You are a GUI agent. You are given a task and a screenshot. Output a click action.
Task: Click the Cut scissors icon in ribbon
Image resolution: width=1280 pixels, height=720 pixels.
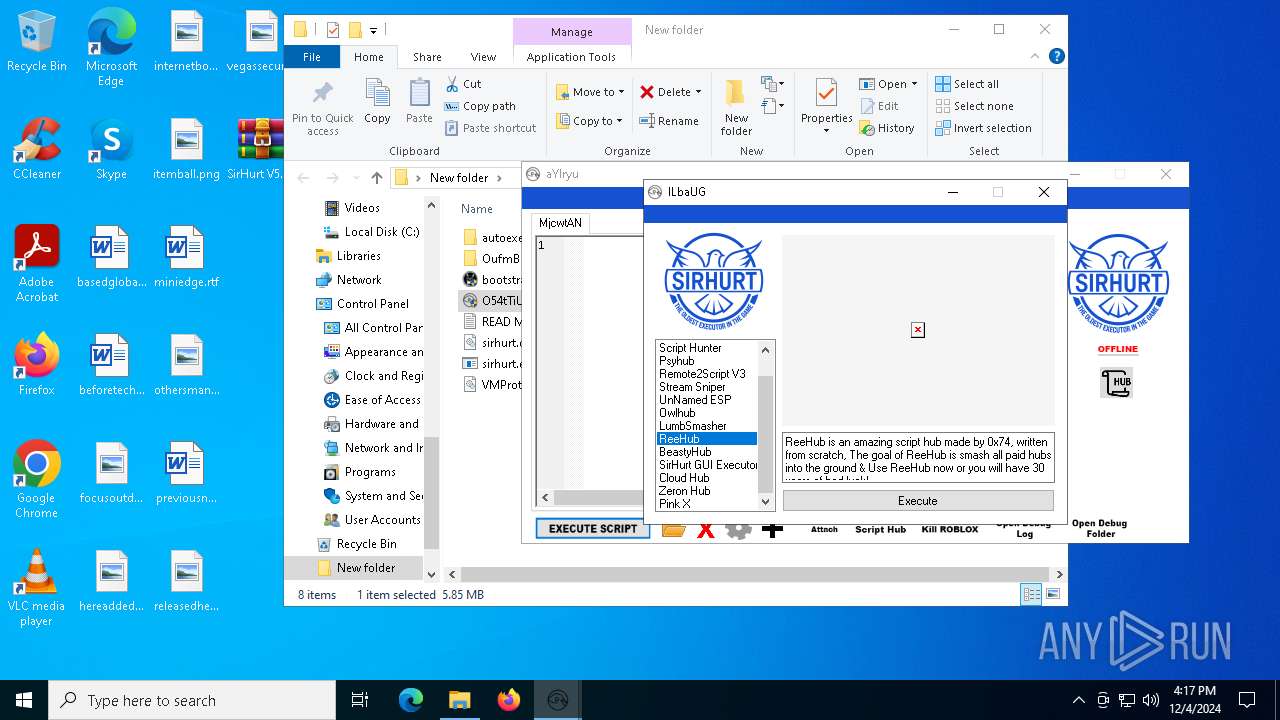point(452,84)
